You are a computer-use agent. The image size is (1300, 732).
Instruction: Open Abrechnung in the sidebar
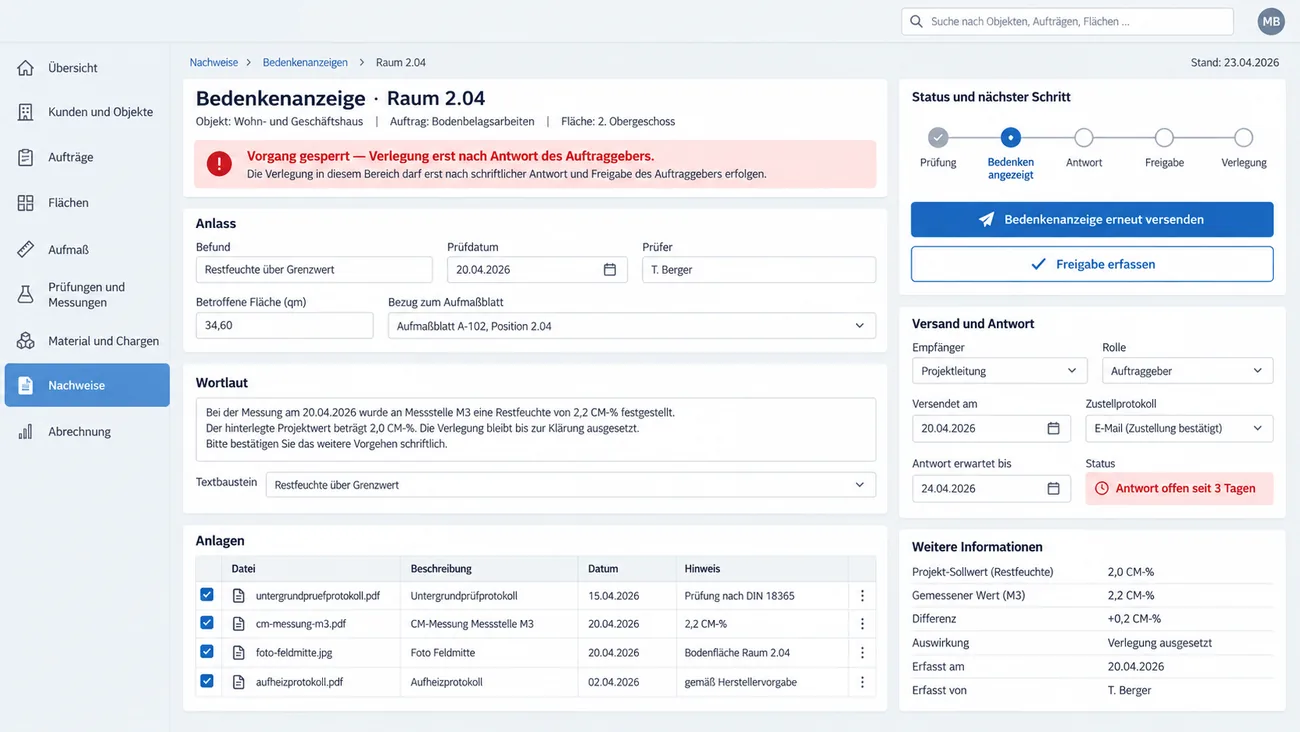[87, 432]
